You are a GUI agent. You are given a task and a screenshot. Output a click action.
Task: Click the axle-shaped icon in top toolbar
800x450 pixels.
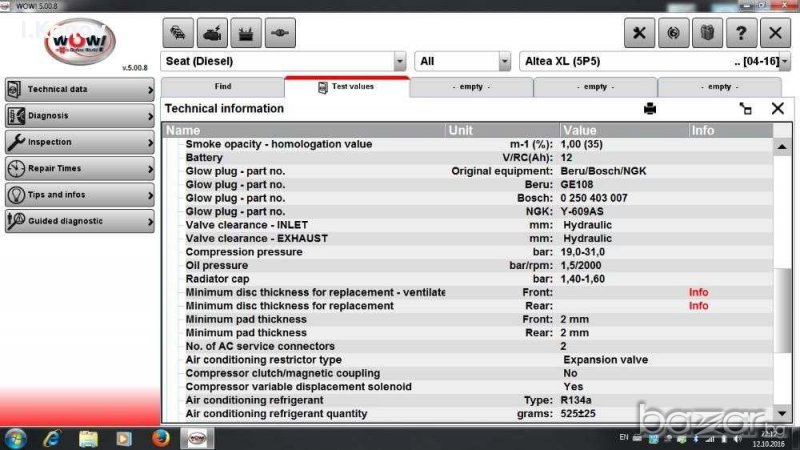pos(280,33)
